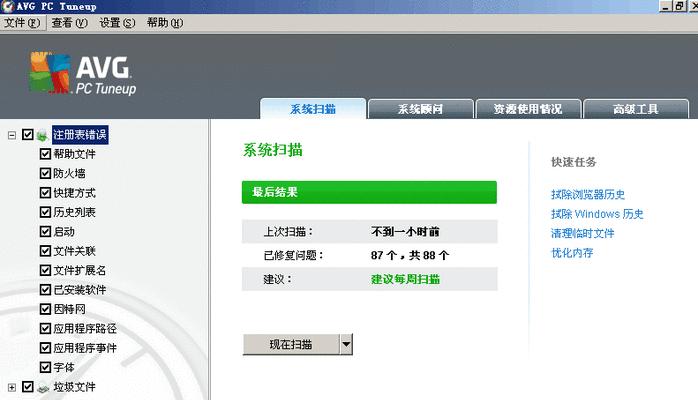Toggle the 因特网 checkbox
Screen dimensions: 698x400
[x=45, y=309]
